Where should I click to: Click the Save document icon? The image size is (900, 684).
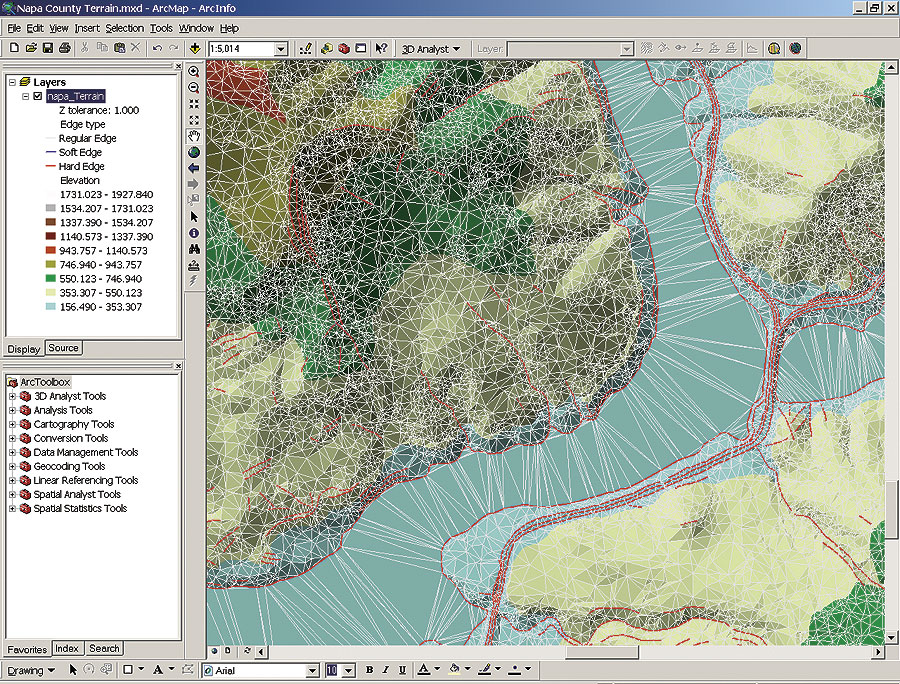[x=47, y=48]
